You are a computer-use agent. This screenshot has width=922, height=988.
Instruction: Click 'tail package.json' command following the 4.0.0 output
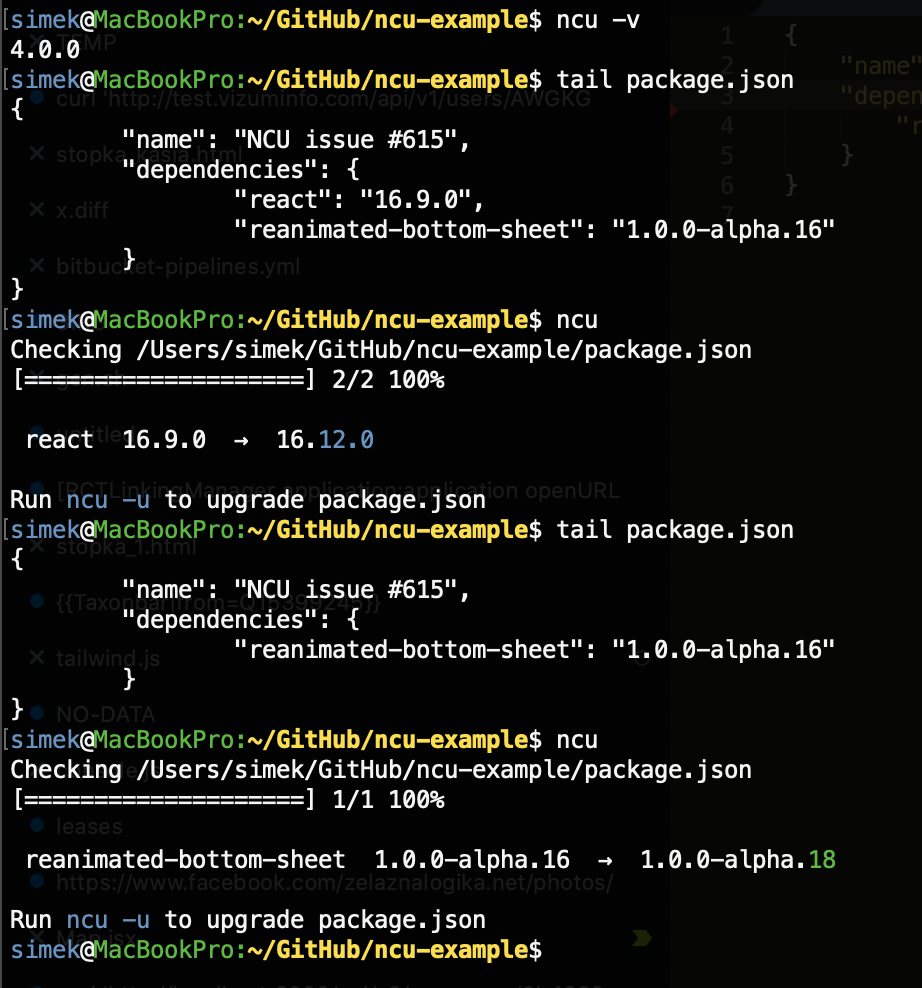click(675, 80)
